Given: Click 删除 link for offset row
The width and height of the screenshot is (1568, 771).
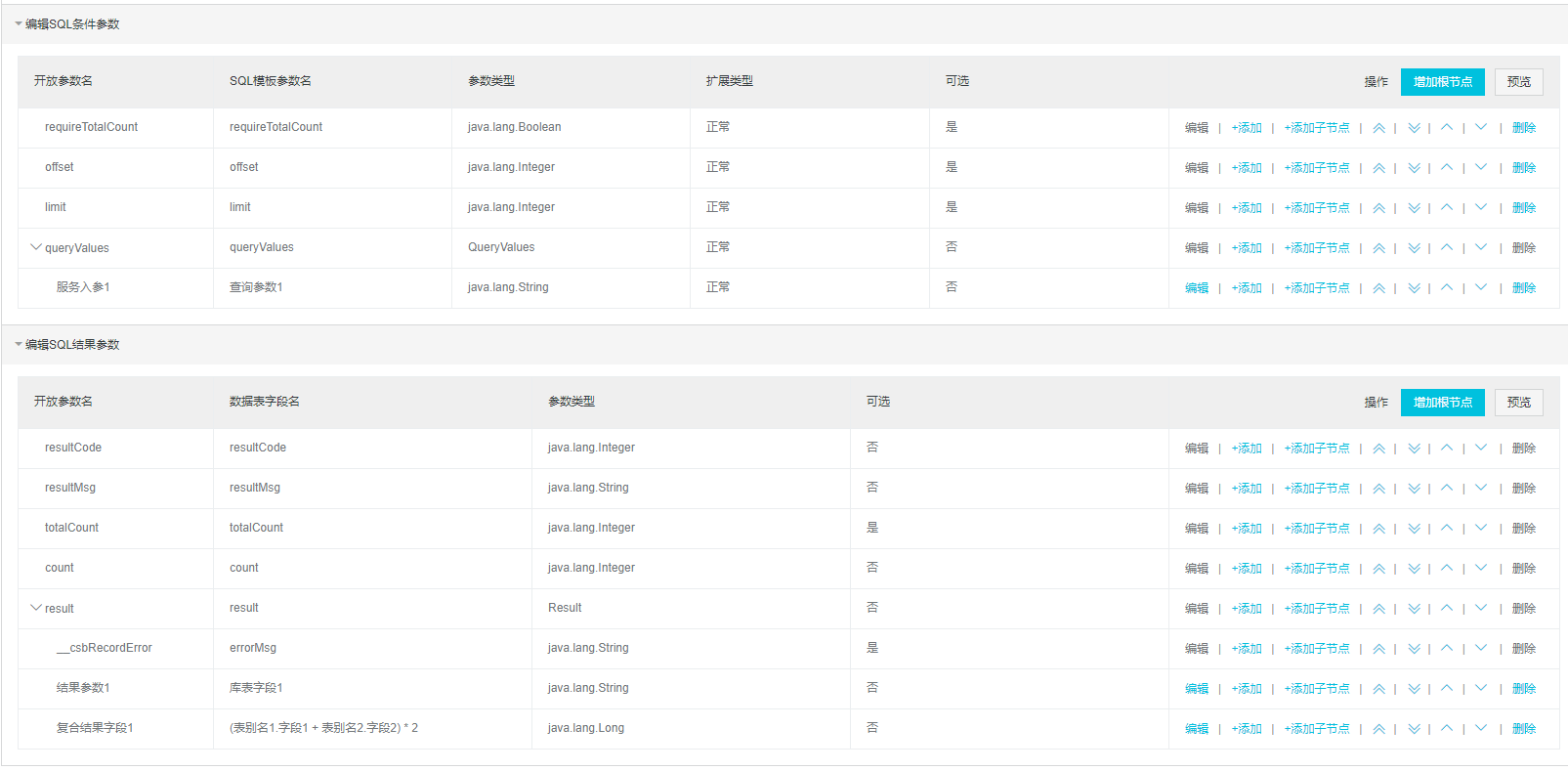Looking at the screenshot, I should pyautogui.click(x=1524, y=168).
